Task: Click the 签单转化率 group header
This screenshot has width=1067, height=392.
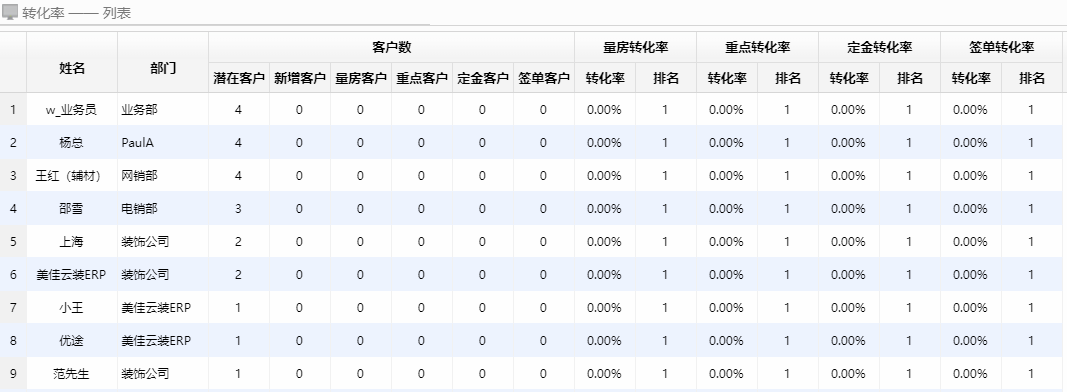Action: point(1002,47)
